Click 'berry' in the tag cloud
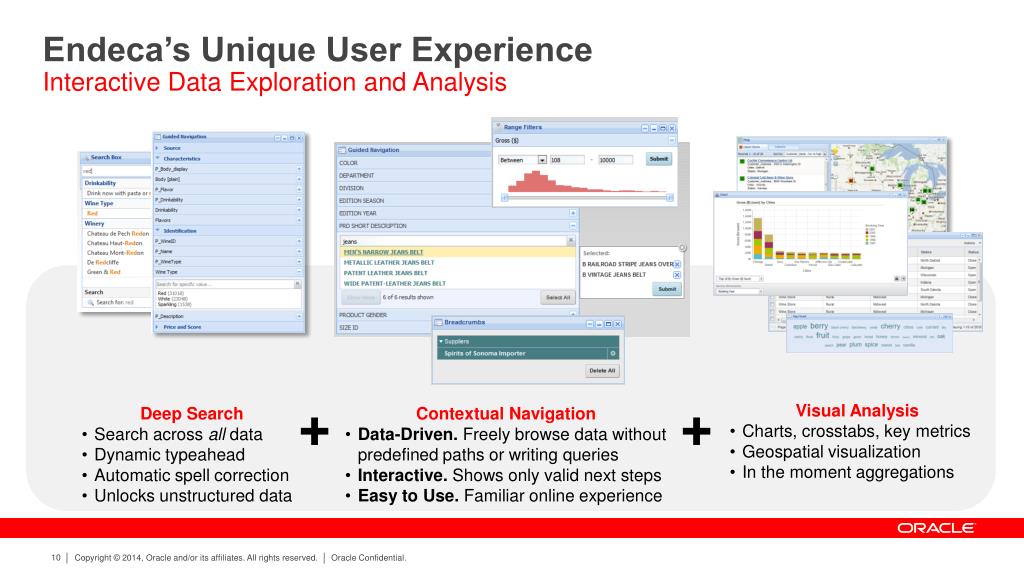 click(x=819, y=326)
